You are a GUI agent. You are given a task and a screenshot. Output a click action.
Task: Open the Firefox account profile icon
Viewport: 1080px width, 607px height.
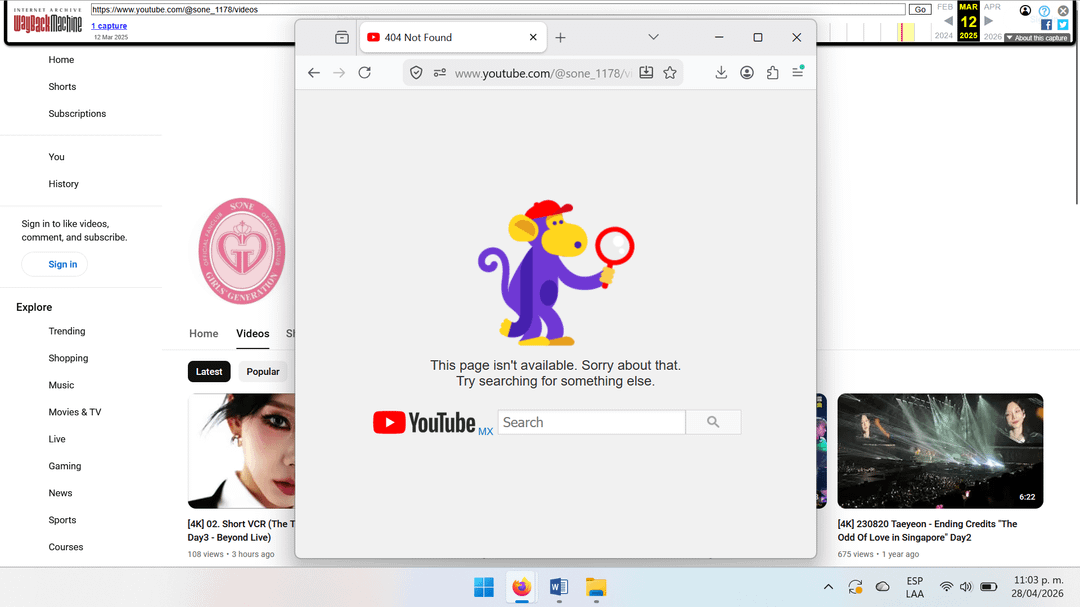click(x=747, y=73)
